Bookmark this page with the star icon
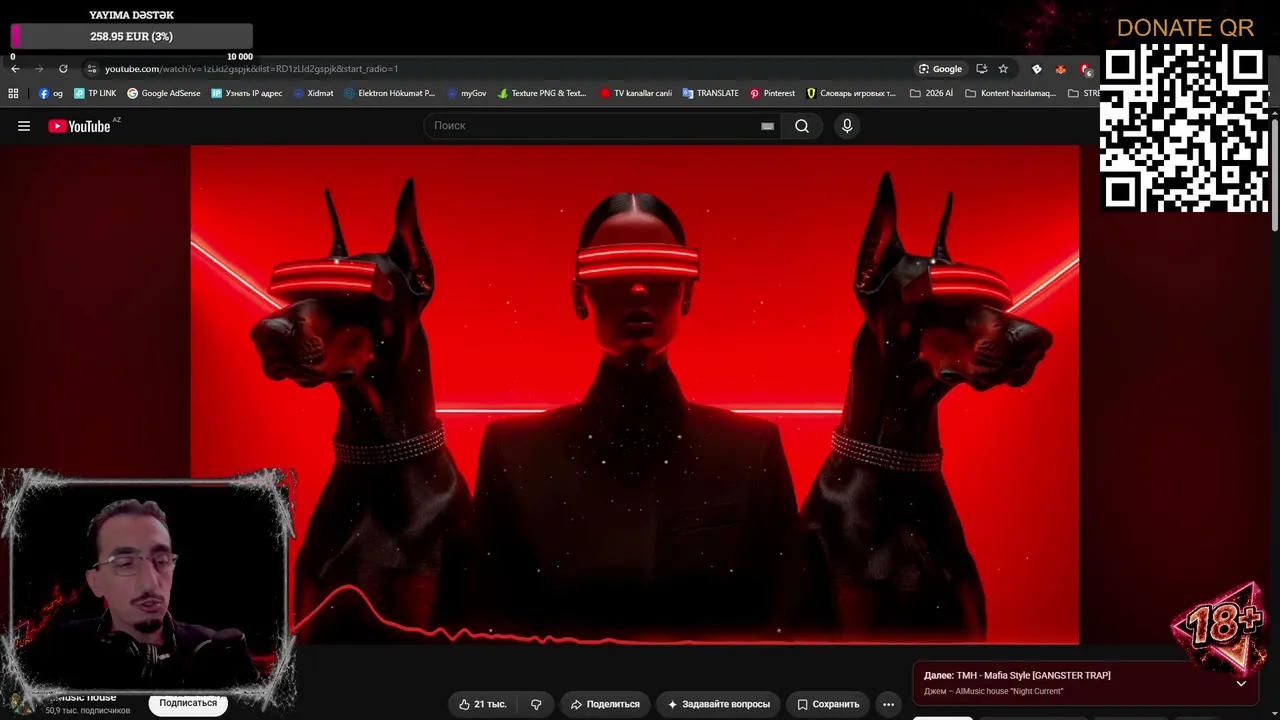This screenshot has height=720, width=1280. [x=1003, y=69]
